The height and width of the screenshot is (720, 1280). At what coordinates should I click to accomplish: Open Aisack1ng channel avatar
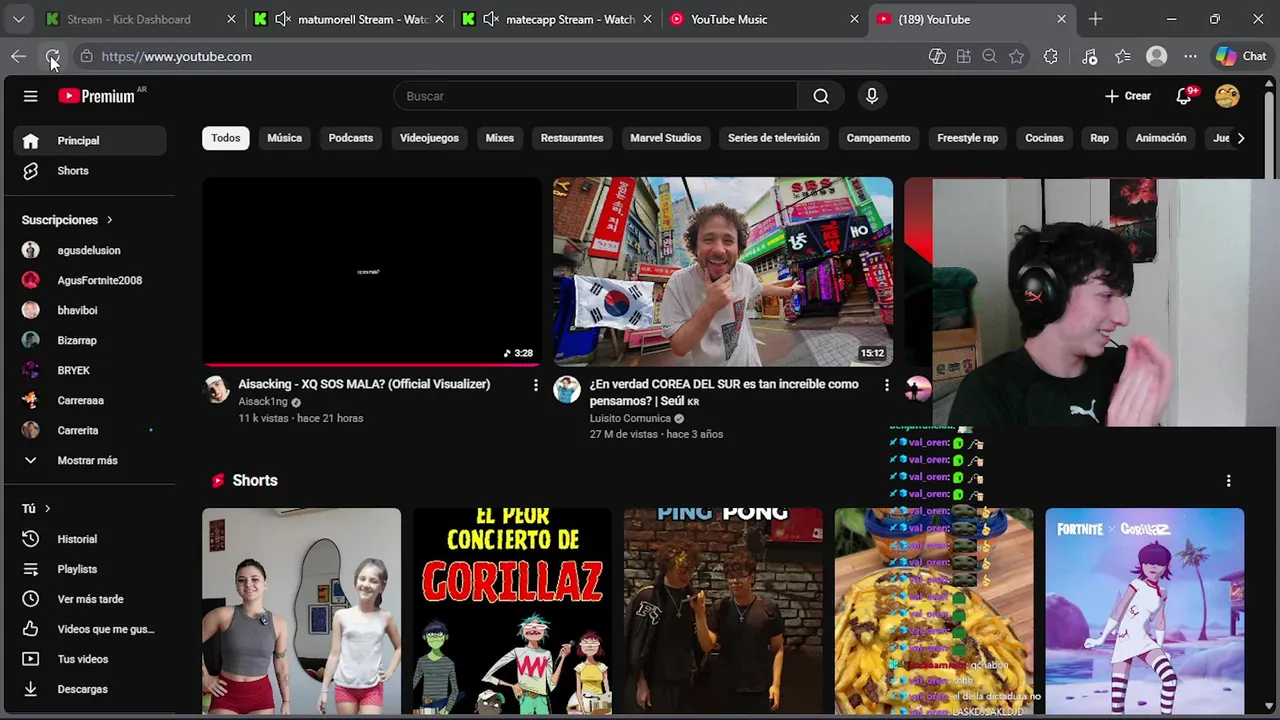click(217, 390)
